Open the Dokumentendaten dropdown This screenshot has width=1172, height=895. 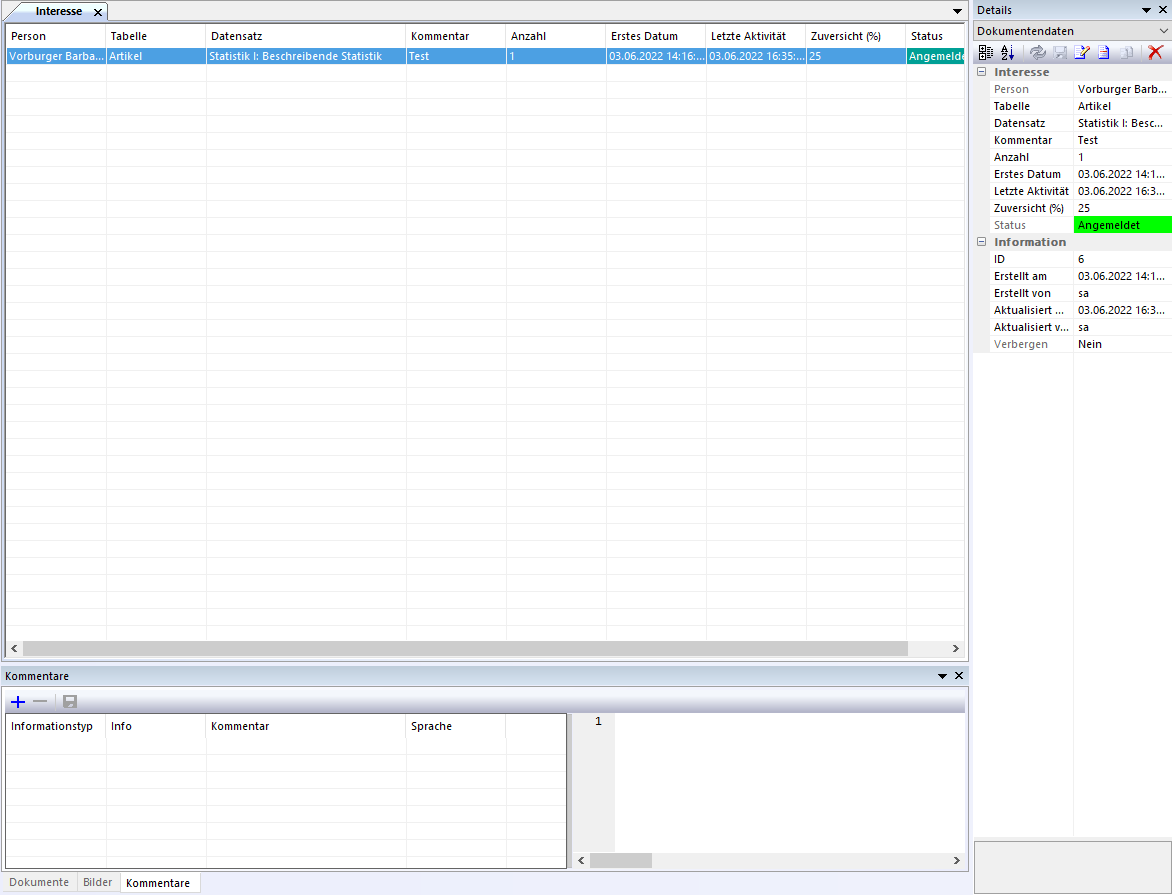click(x=1162, y=31)
